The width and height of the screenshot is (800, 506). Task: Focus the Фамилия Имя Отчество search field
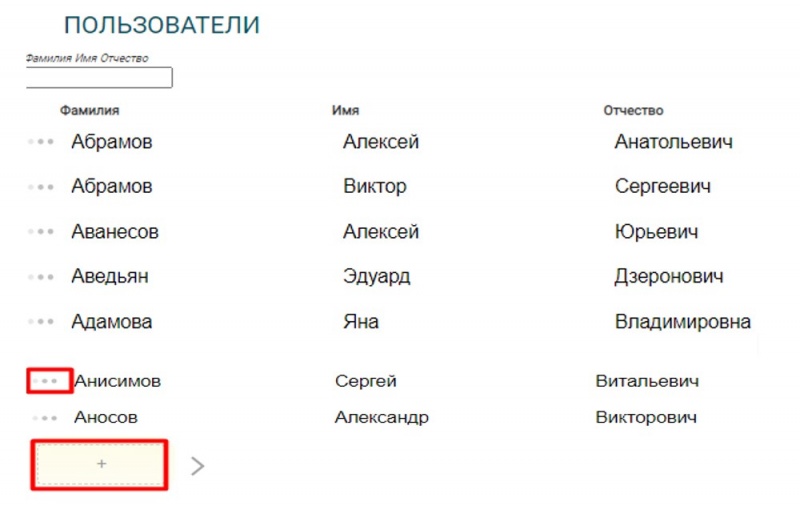pyautogui.click(x=99, y=78)
